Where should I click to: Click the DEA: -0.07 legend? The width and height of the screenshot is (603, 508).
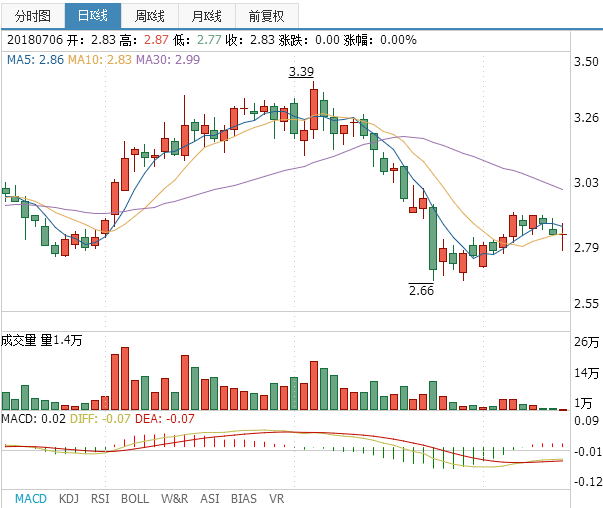point(165,418)
